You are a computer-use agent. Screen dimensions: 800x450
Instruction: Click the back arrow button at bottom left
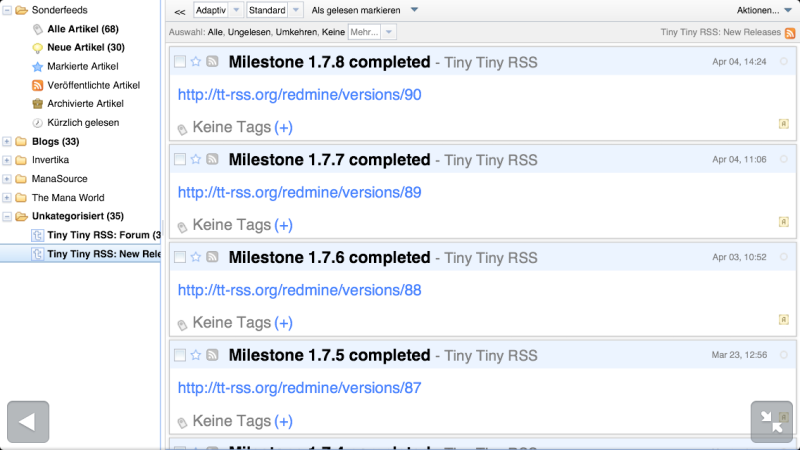(28, 421)
